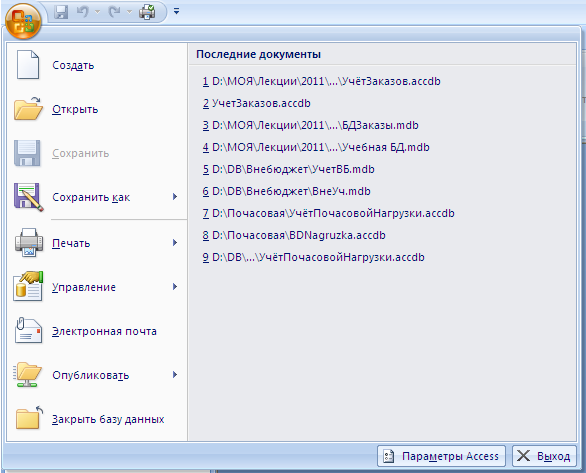Viewport: 586px width, 473px height.
Task: Click the network folder icon for Опубликовать
Action: click(x=27, y=374)
